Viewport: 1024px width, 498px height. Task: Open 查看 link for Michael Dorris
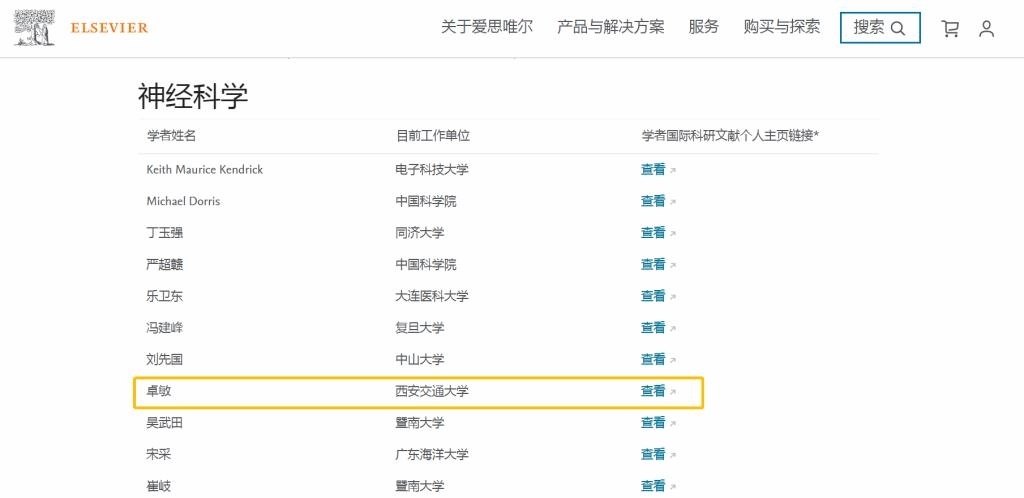click(653, 201)
